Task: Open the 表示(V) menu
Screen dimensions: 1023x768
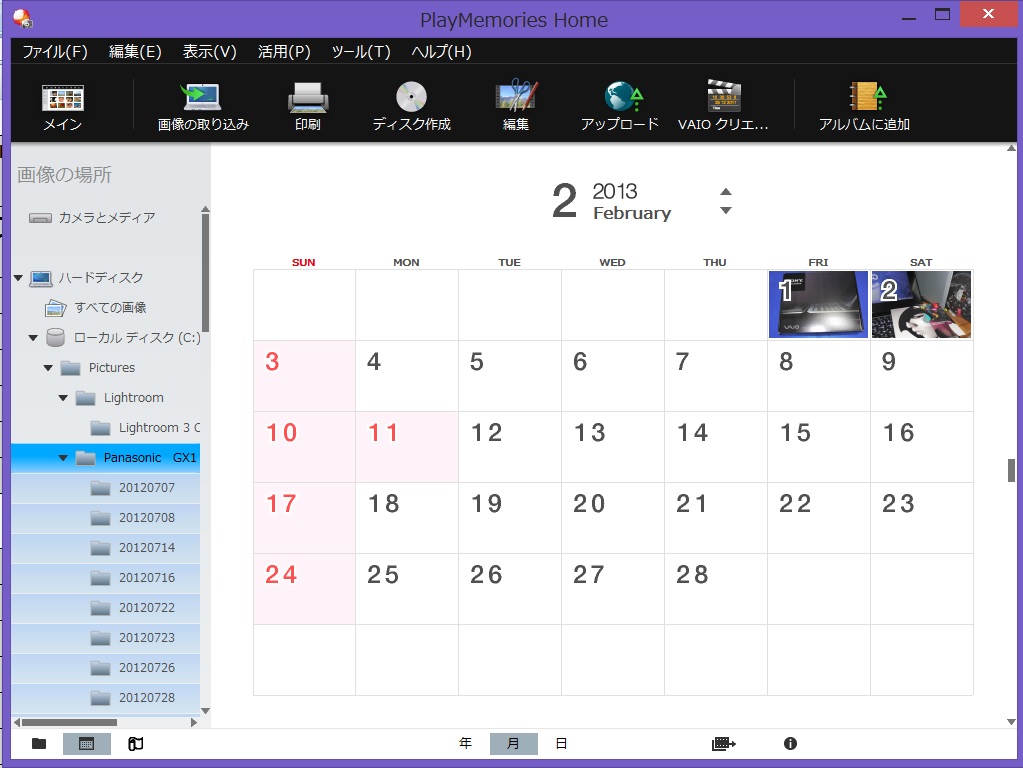Action: 209,52
